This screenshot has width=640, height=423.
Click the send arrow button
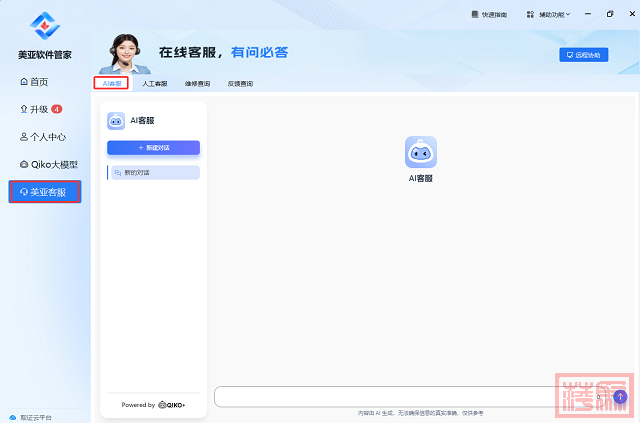point(620,396)
